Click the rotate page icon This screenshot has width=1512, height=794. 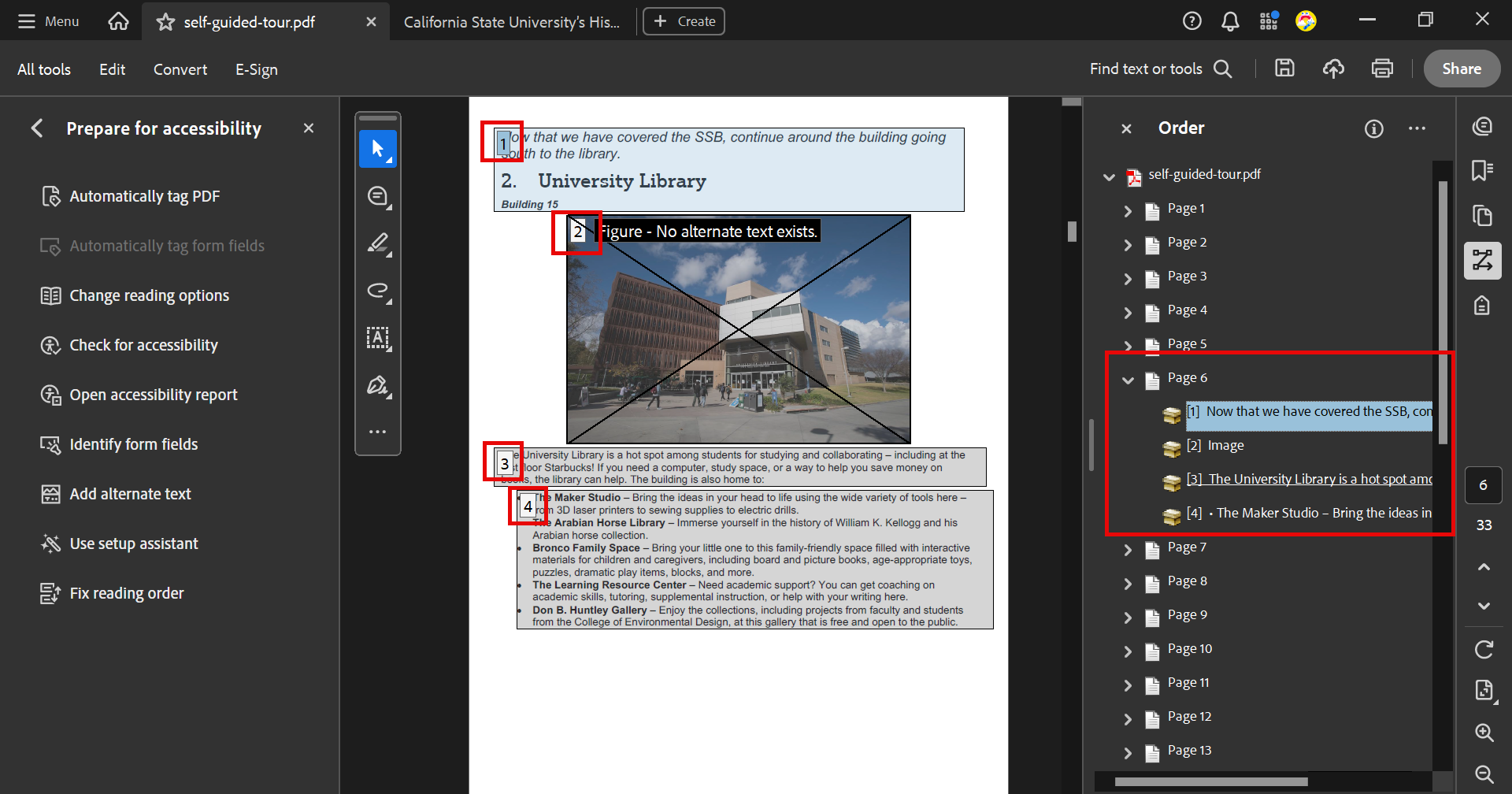pos(1484,650)
